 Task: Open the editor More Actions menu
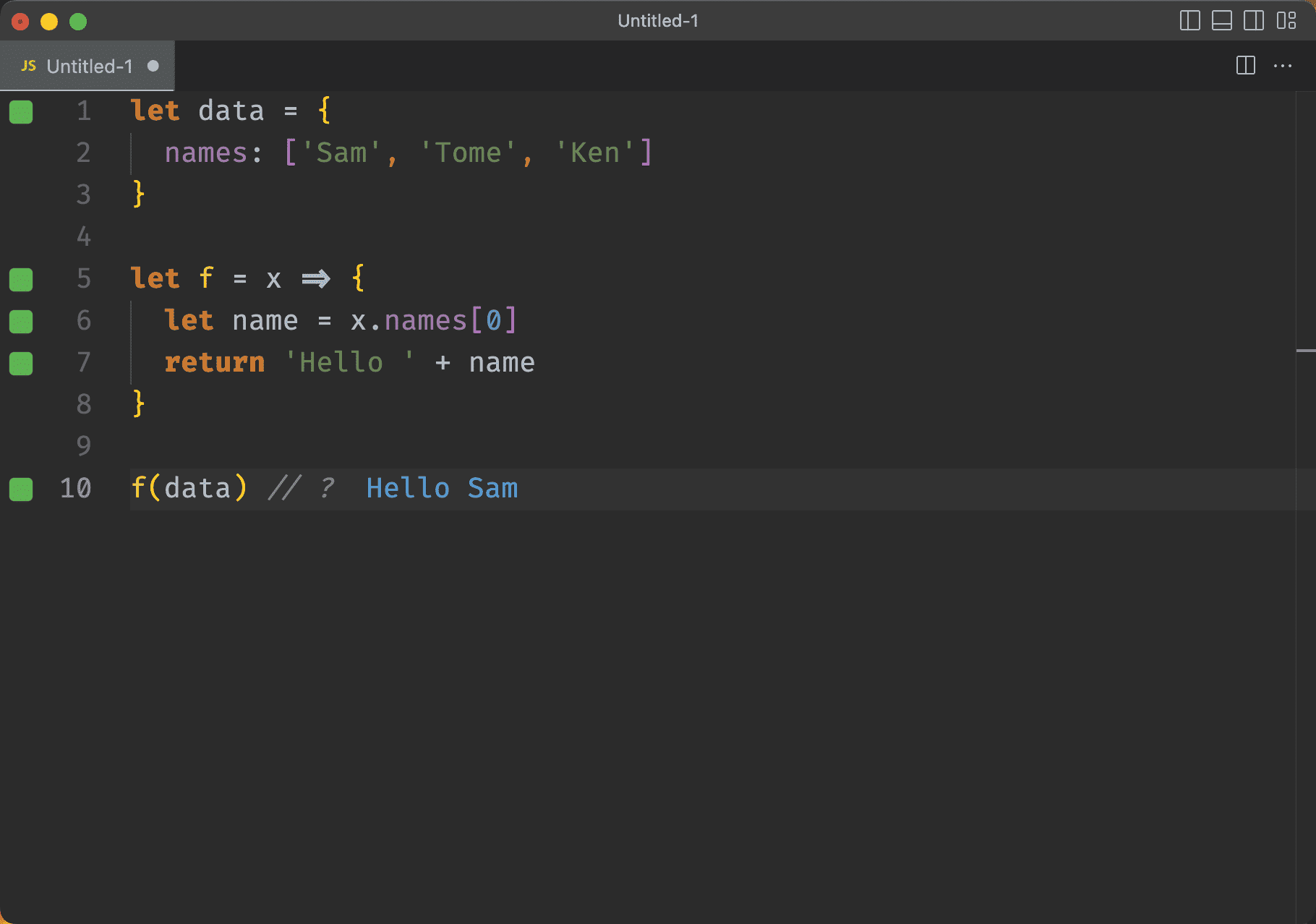[x=1283, y=66]
